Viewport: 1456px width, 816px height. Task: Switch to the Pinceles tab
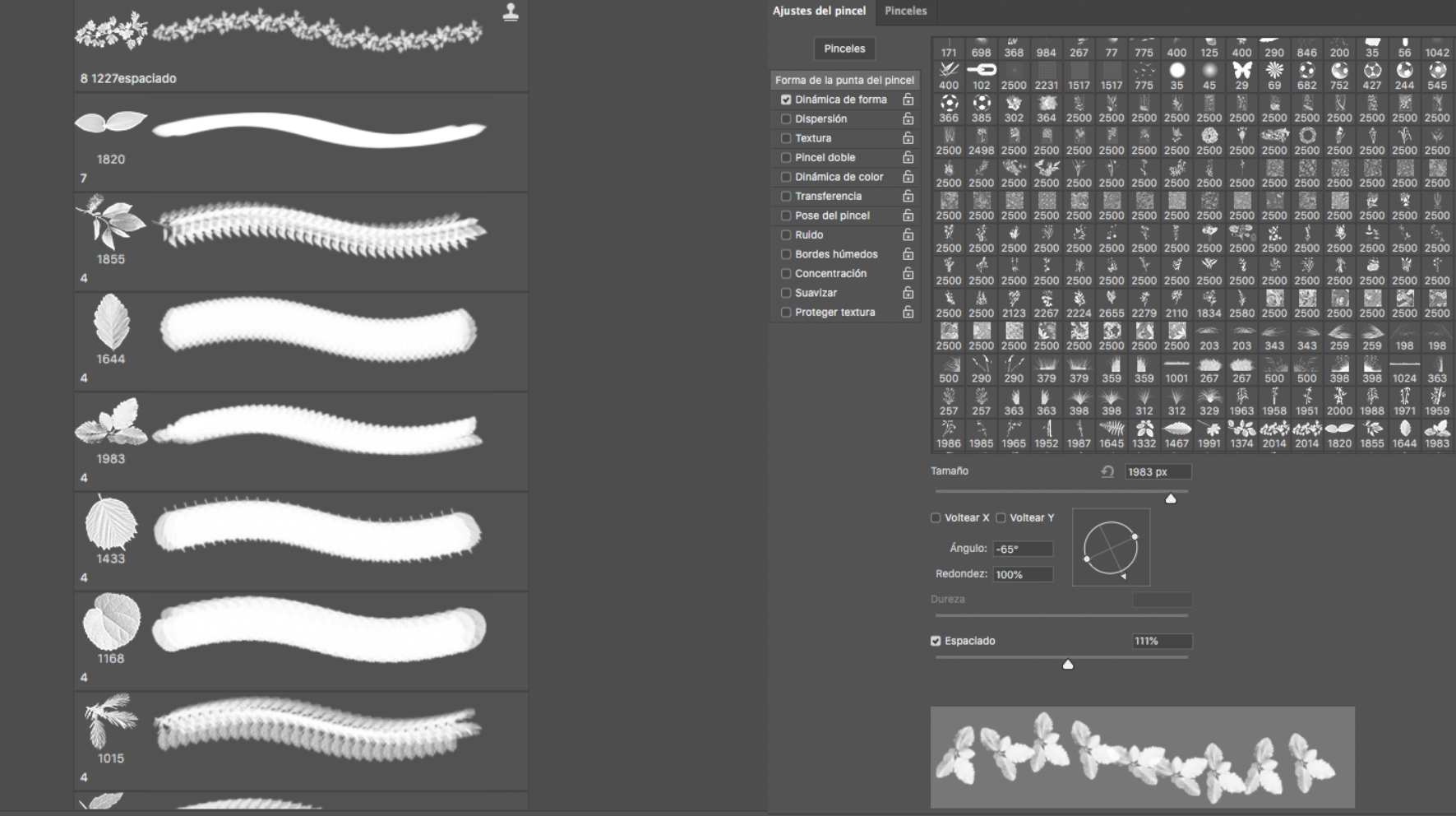click(x=905, y=11)
